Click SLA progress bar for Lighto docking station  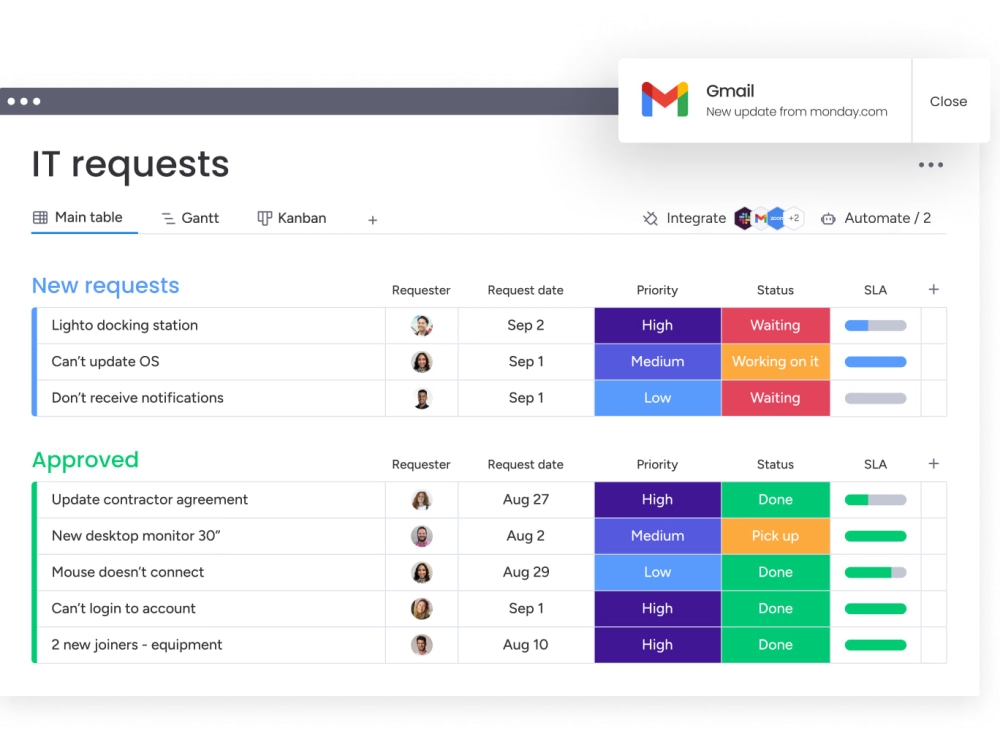click(x=876, y=326)
